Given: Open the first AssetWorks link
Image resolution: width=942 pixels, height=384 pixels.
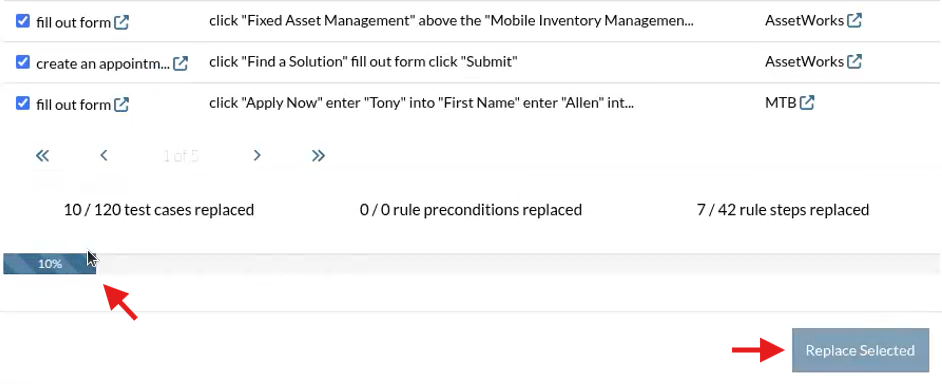Looking at the screenshot, I should pyautogui.click(x=804, y=20).
